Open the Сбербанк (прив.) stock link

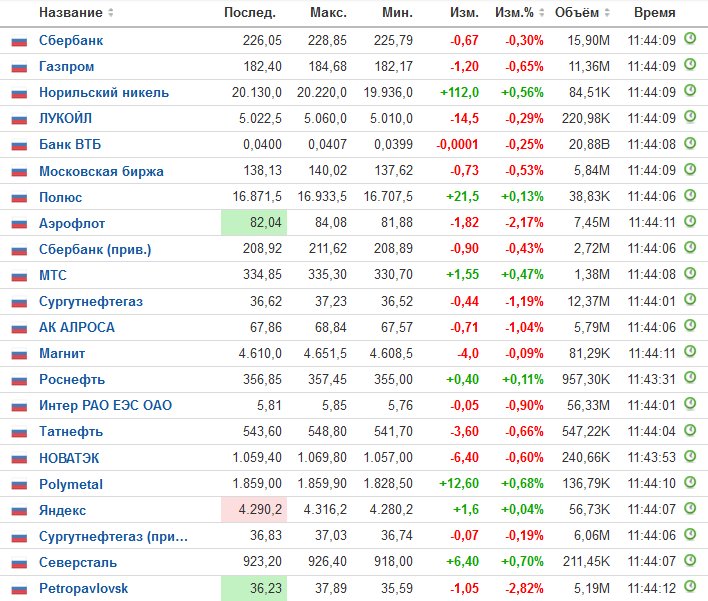point(95,250)
